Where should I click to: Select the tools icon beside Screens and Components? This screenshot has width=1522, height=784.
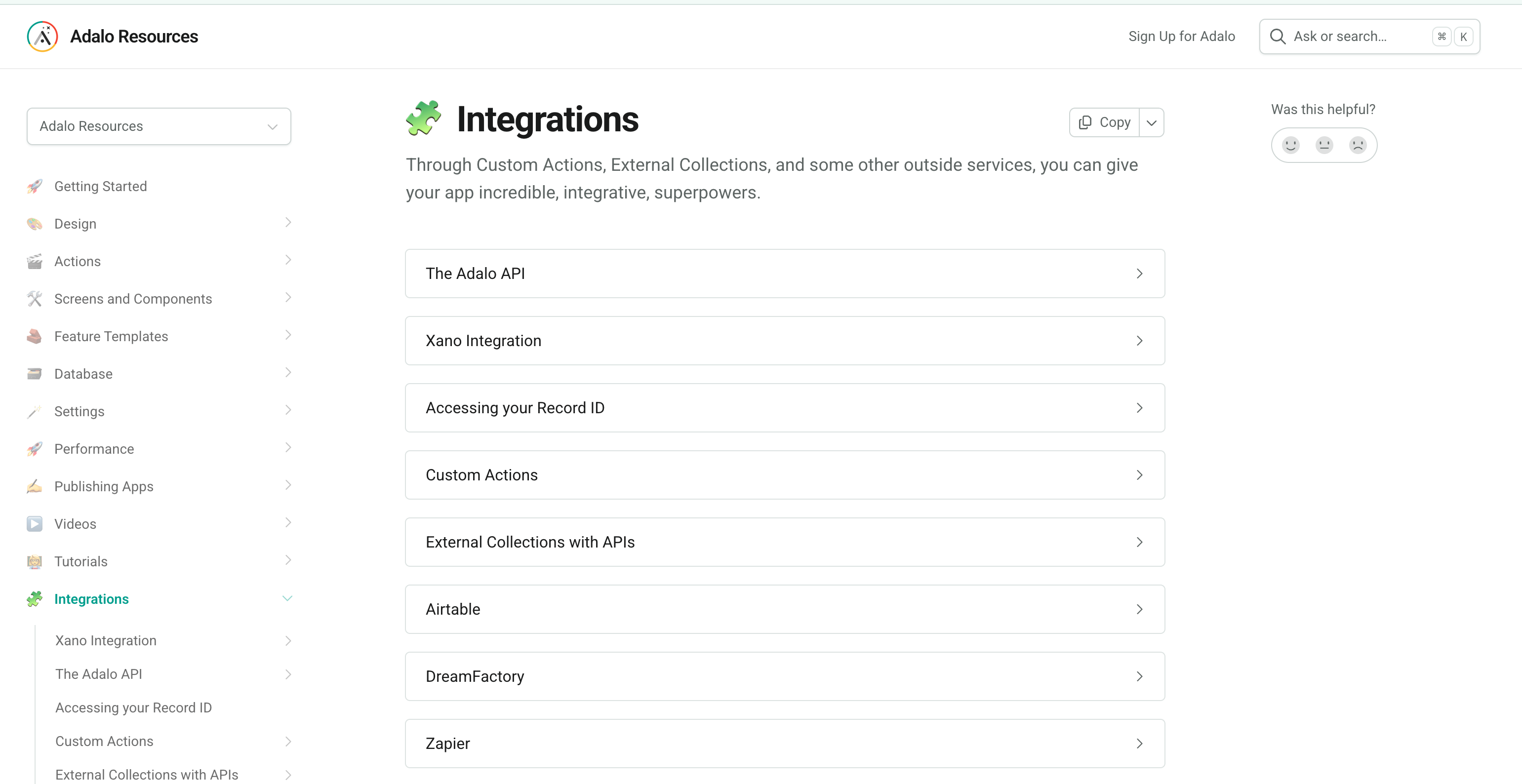(35, 298)
